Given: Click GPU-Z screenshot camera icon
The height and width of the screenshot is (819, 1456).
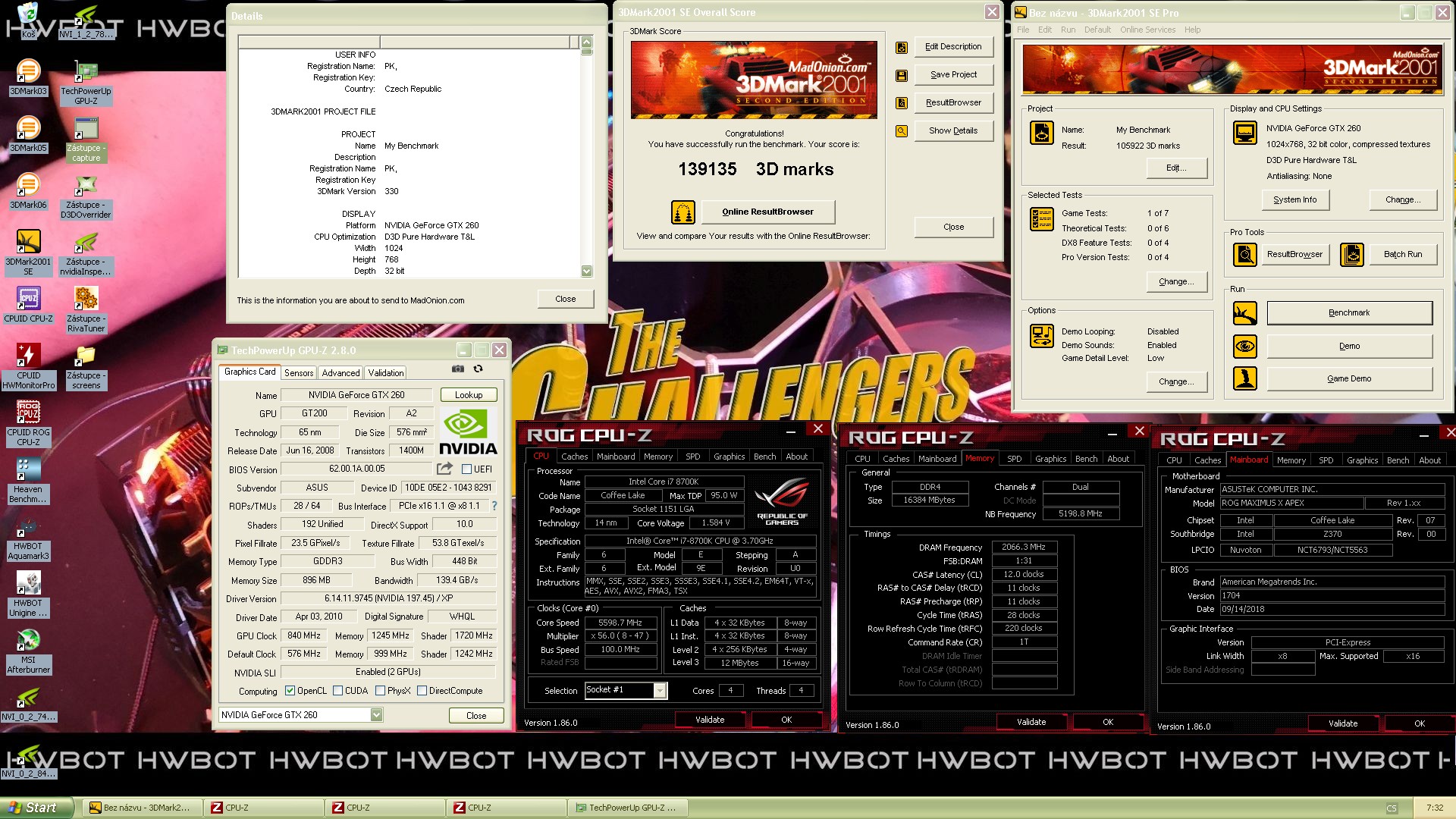Looking at the screenshot, I should [x=458, y=369].
